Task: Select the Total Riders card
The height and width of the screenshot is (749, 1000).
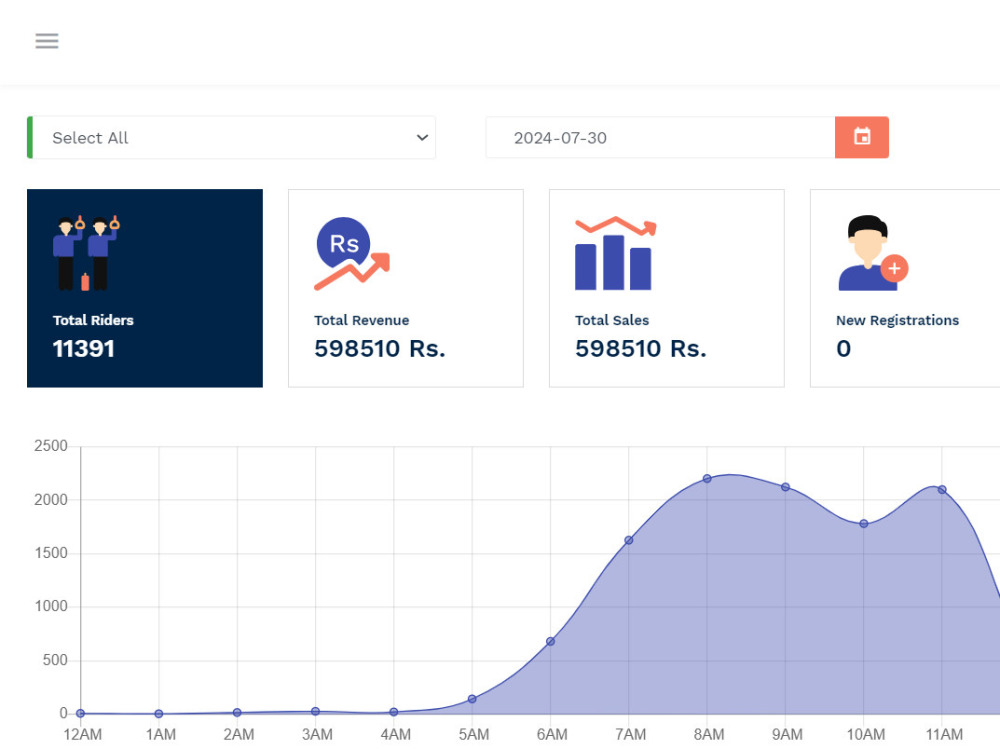Action: [145, 288]
